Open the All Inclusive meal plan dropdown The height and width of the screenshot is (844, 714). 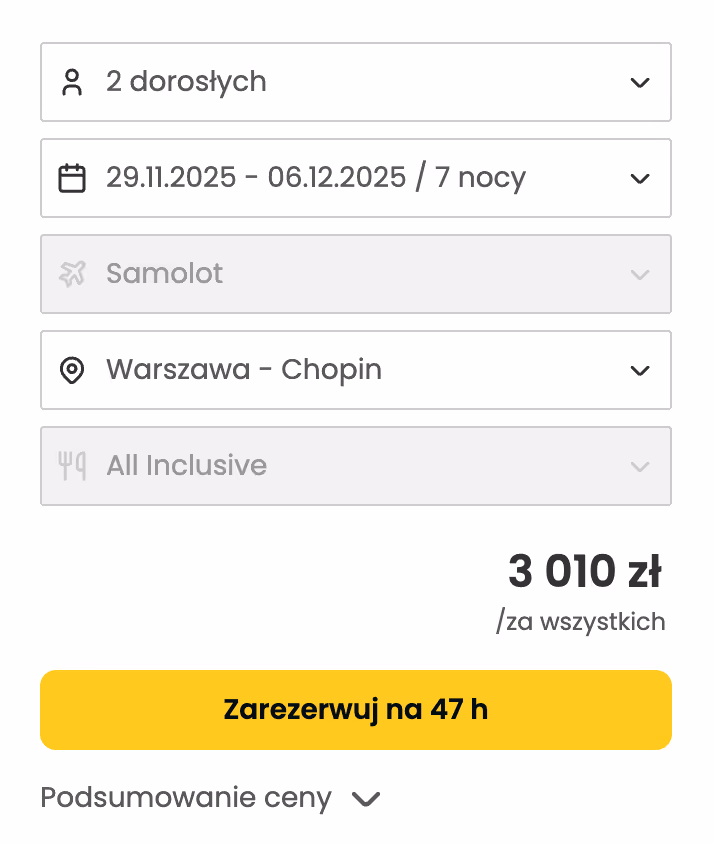pos(640,466)
